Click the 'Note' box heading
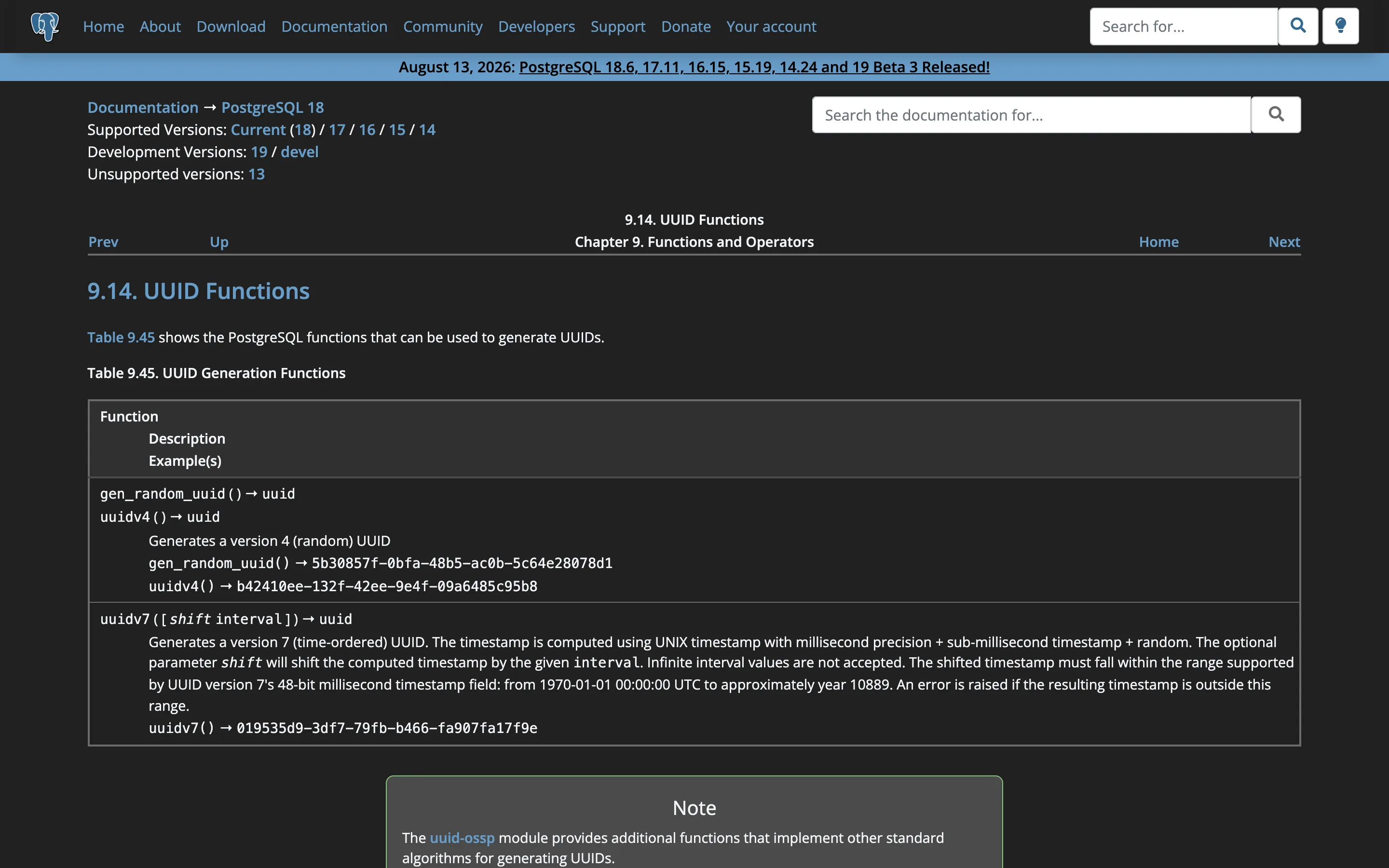 (x=694, y=808)
